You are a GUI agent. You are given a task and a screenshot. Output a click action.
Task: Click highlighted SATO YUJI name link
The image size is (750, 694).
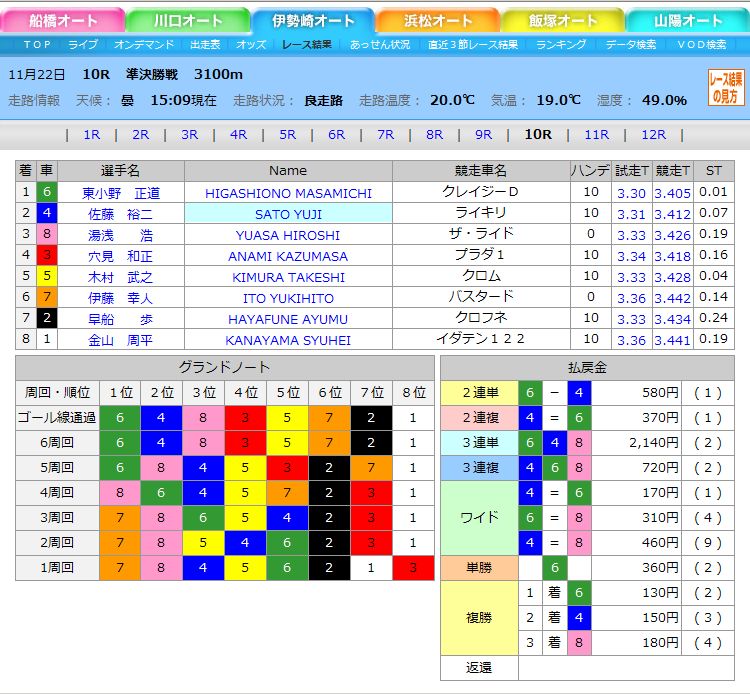coord(288,214)
